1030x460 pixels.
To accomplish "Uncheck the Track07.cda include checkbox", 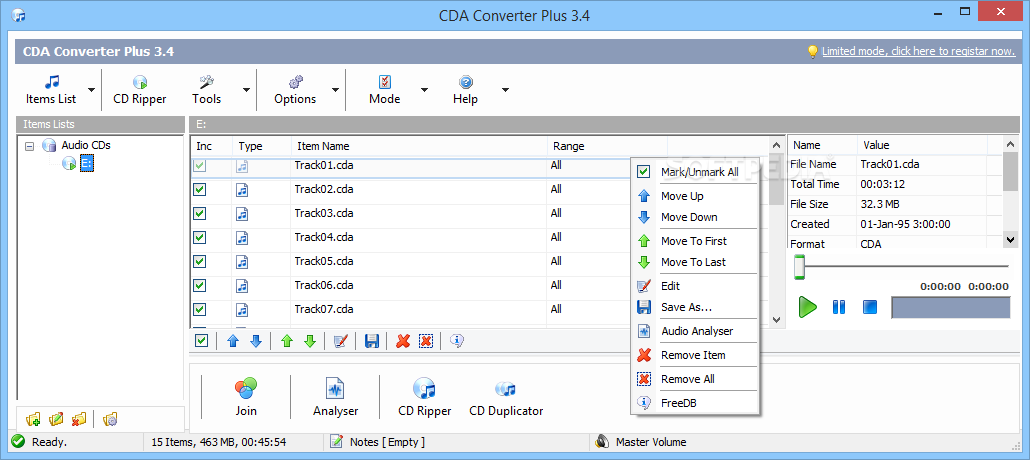I will pyautogui.click(x=200, y=309).
